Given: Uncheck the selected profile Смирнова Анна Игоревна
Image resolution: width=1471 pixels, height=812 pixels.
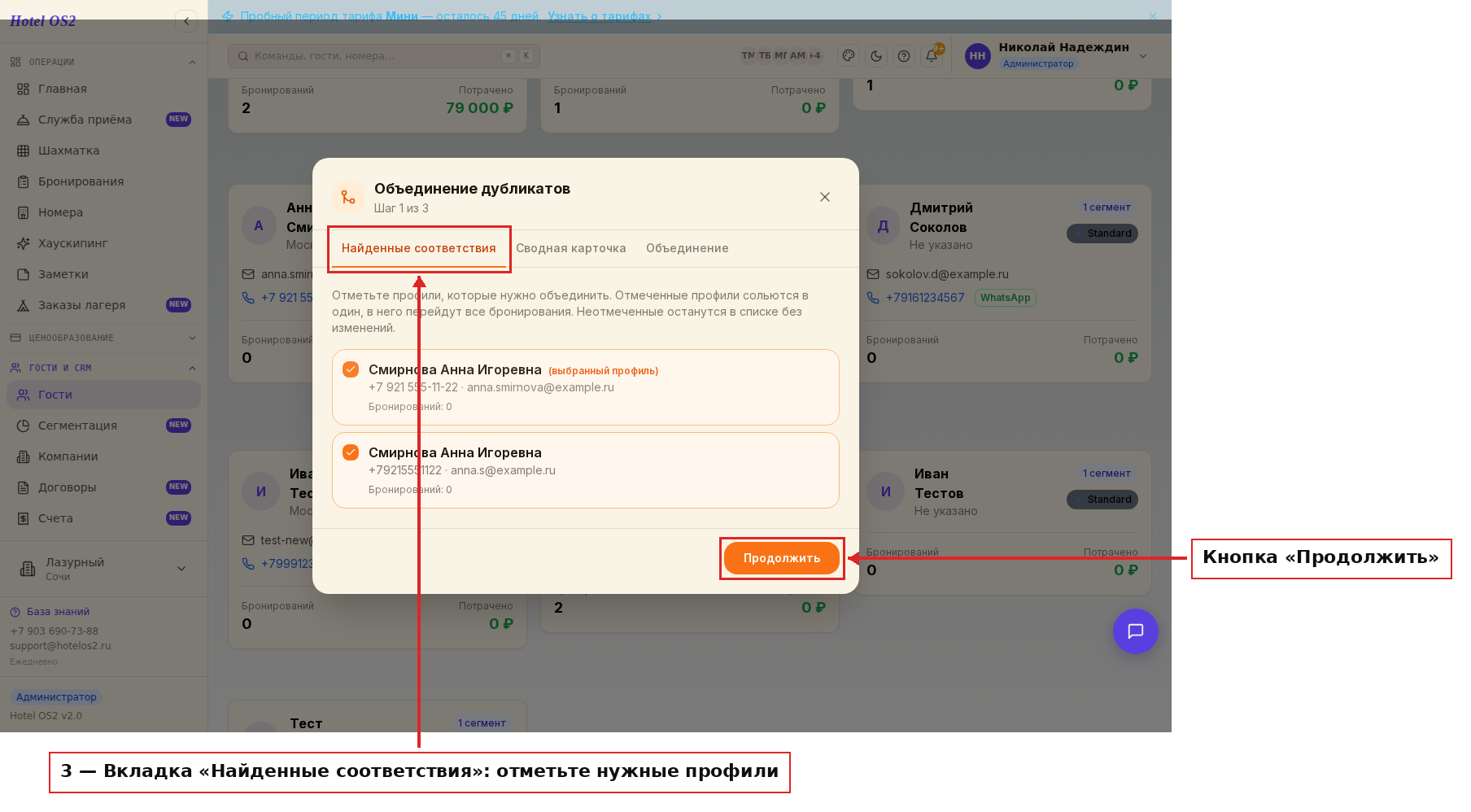Looking at the screenshot, I should coord(351,369).
